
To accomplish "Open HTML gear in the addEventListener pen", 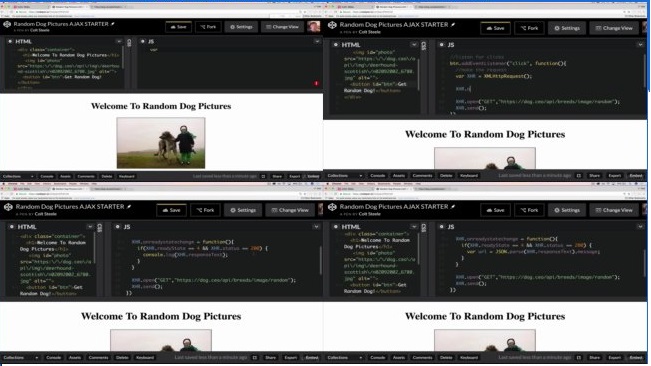I will [x=336, y=45].
